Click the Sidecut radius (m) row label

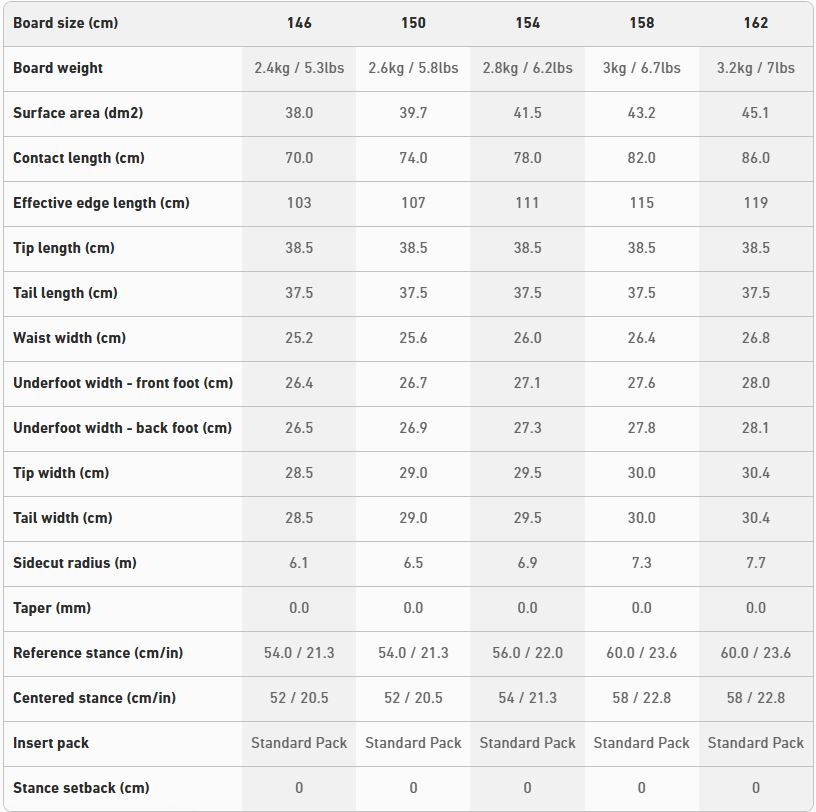(x=75, y=563)
